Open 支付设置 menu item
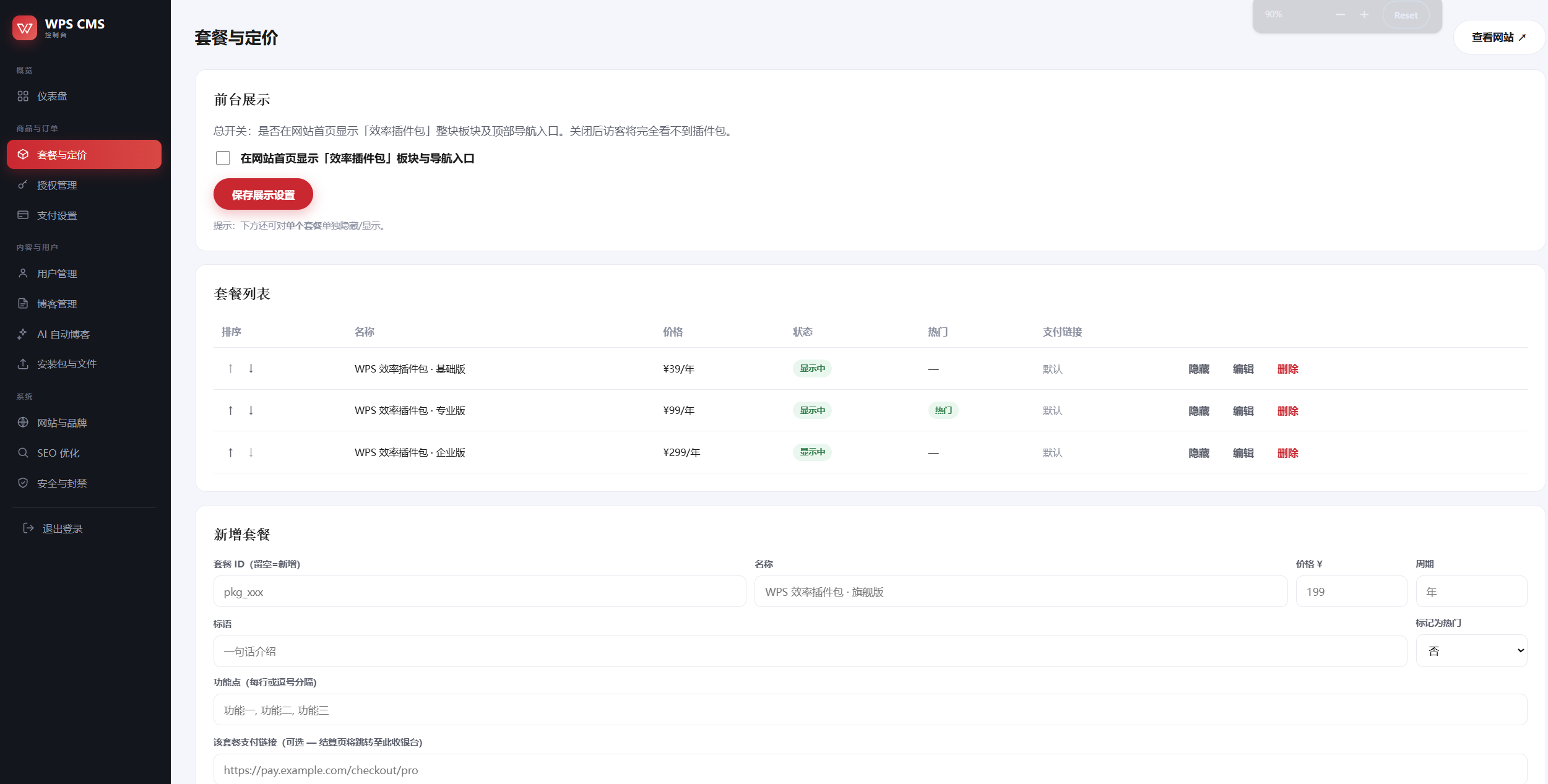The width and height of the screenshot is (1548, 784). [84, 215]
